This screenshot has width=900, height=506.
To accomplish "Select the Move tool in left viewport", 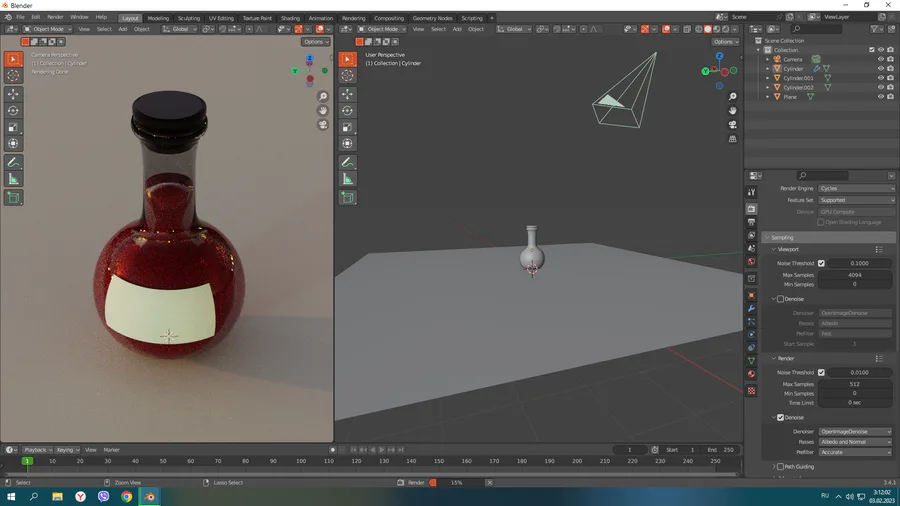I will point(13,94).
